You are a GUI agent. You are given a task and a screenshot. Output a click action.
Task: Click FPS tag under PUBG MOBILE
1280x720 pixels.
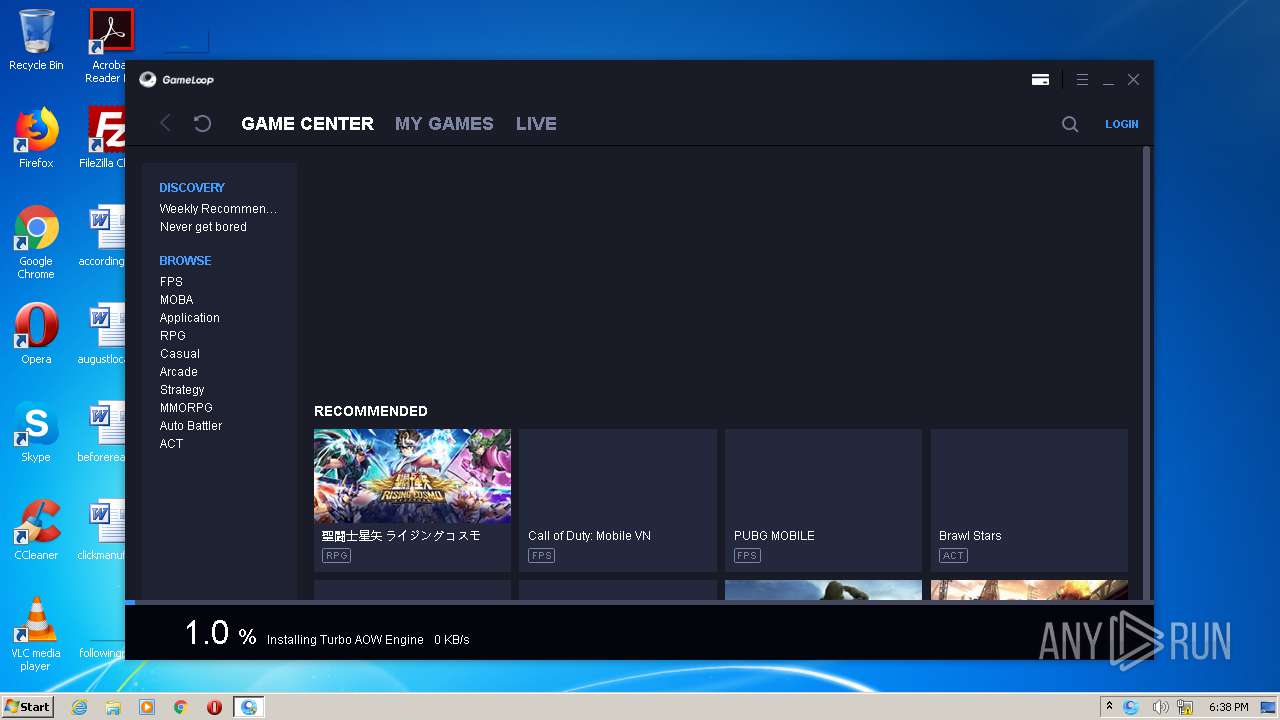click(x=747, y=556)
